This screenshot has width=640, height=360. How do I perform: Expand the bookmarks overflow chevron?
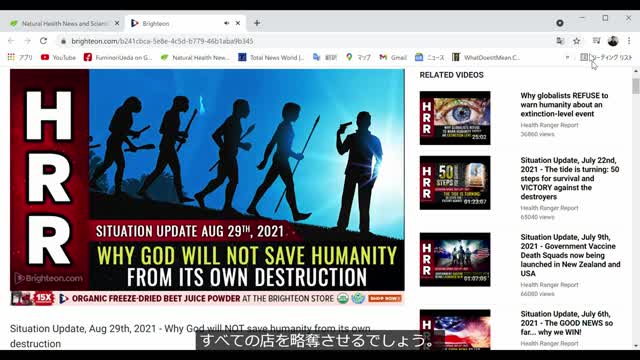567,58
